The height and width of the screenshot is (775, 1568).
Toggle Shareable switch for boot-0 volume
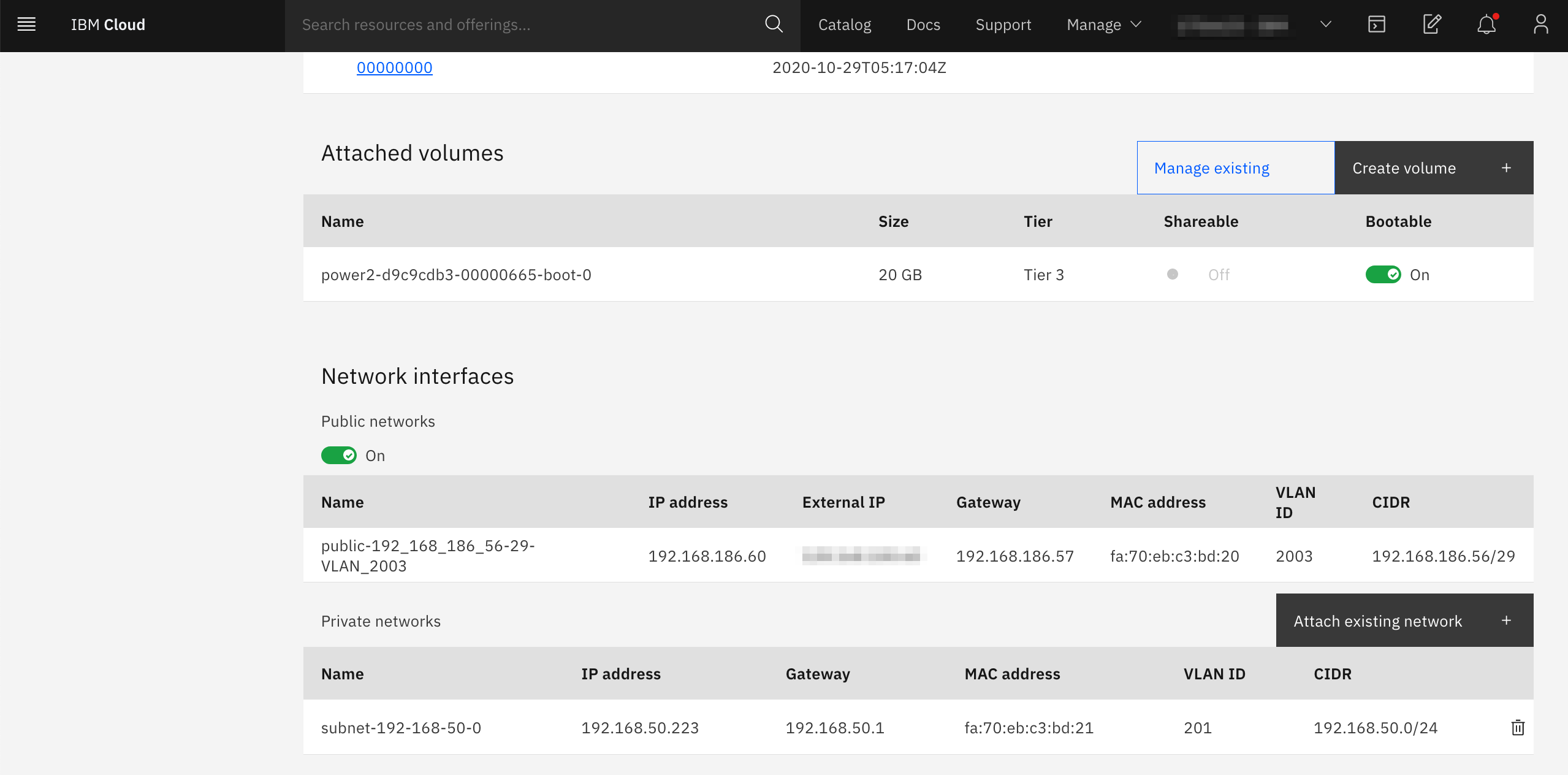coord(1173,275)
